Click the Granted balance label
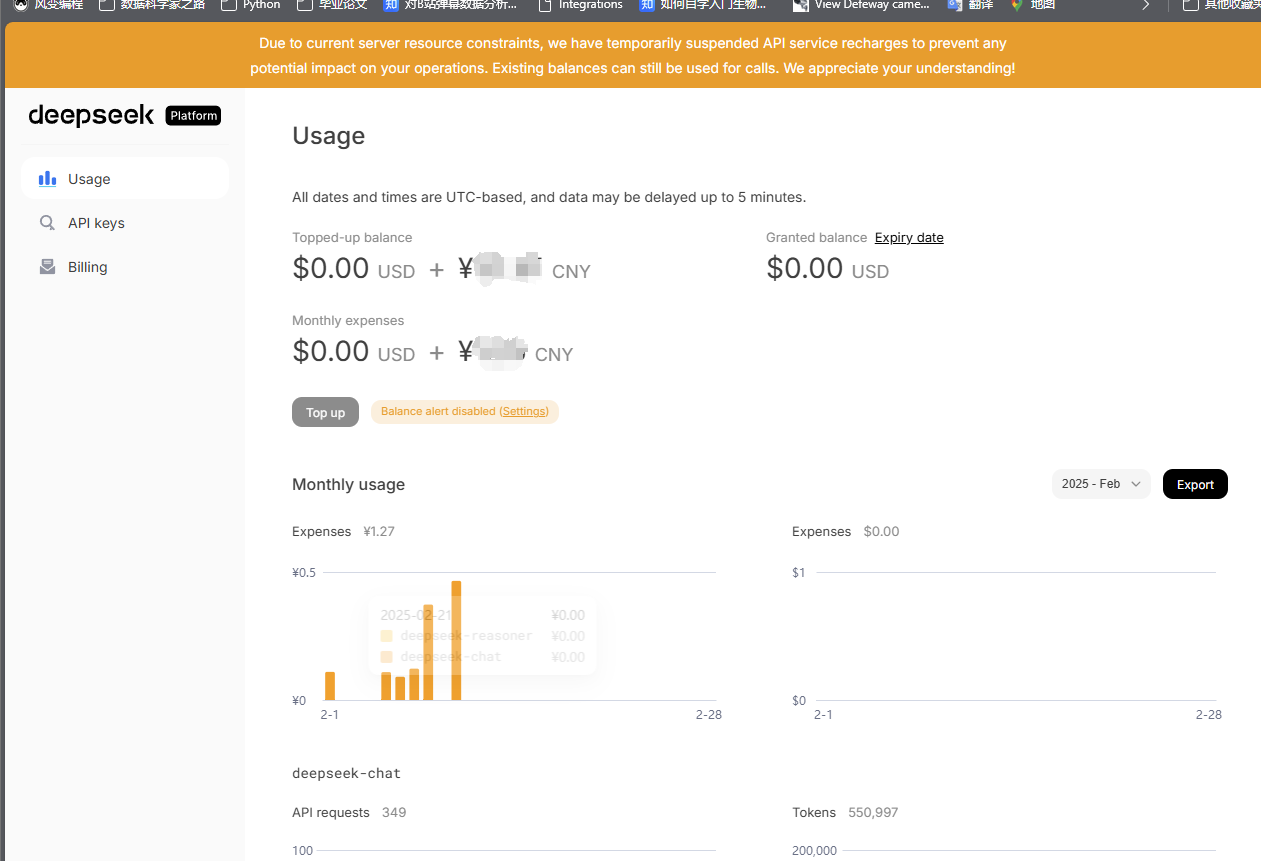 click(x=816, y=237)
